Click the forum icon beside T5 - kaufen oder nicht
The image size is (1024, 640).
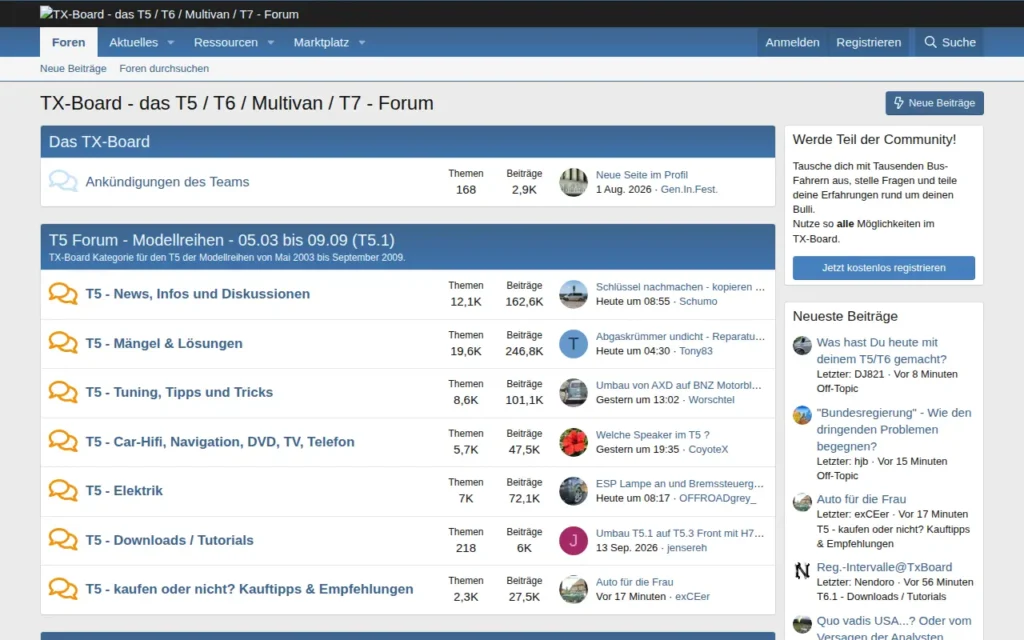pyautogui.click(x=63, y=589)
